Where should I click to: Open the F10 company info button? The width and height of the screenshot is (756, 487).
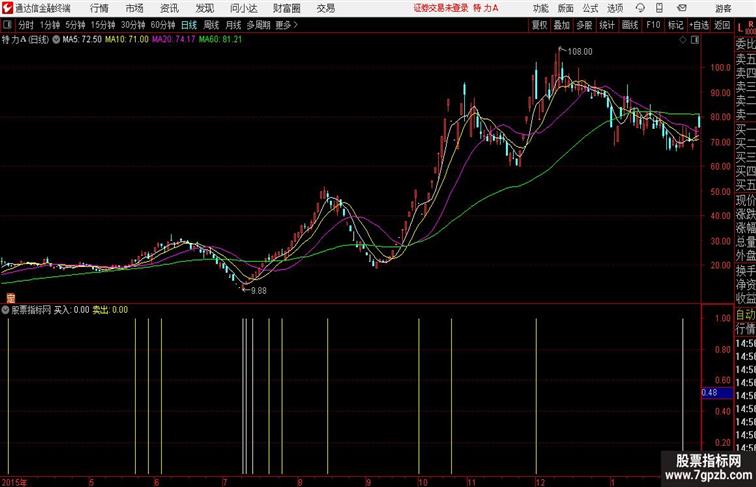point(653,25)
